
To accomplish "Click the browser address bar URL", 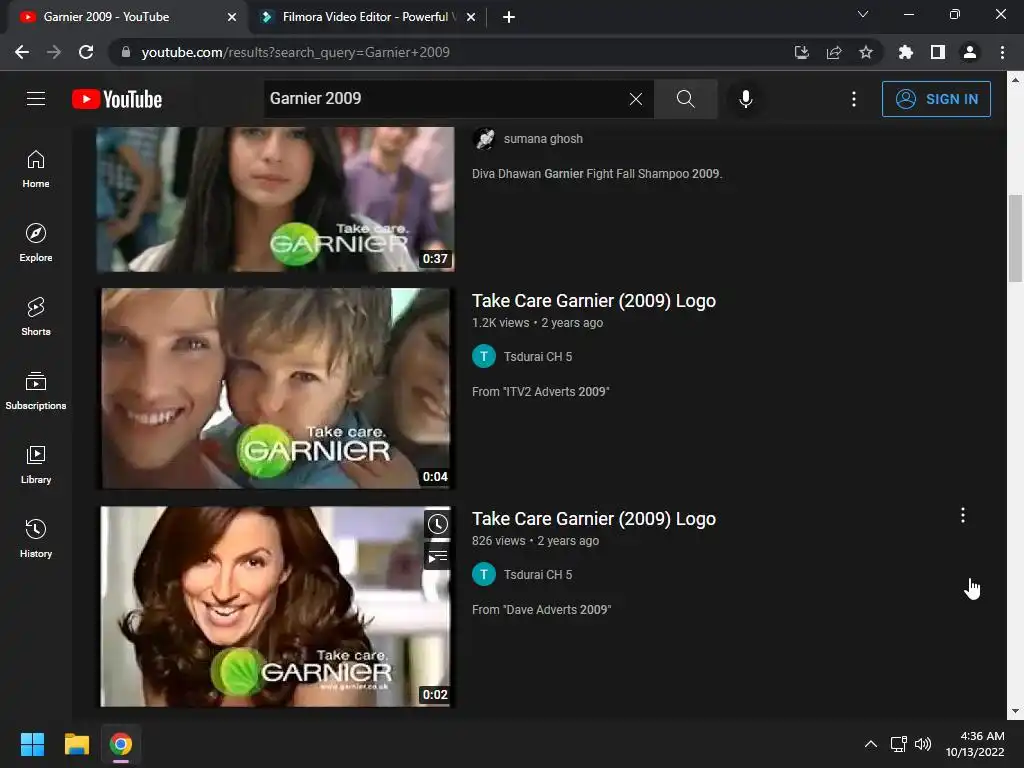I will [295, 52].
